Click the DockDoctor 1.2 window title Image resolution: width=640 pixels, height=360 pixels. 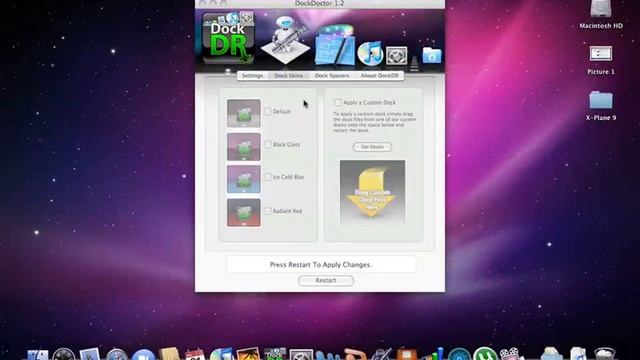coord(320,3)
